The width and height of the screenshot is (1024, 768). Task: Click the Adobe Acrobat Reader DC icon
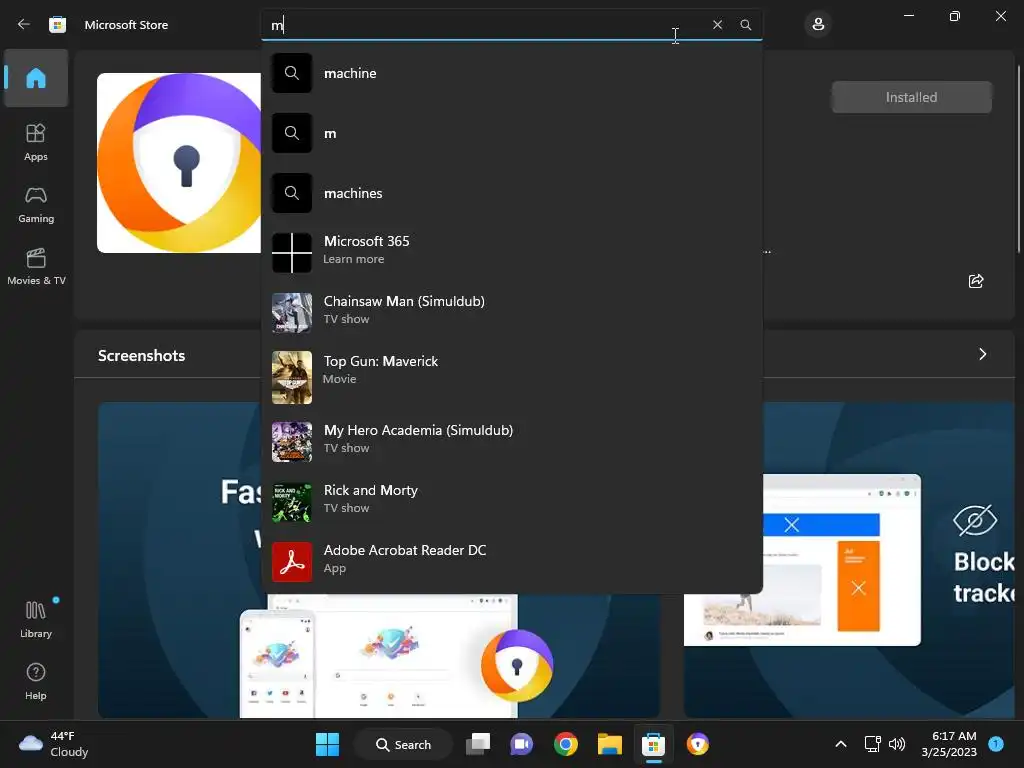[x=292, y=561]
